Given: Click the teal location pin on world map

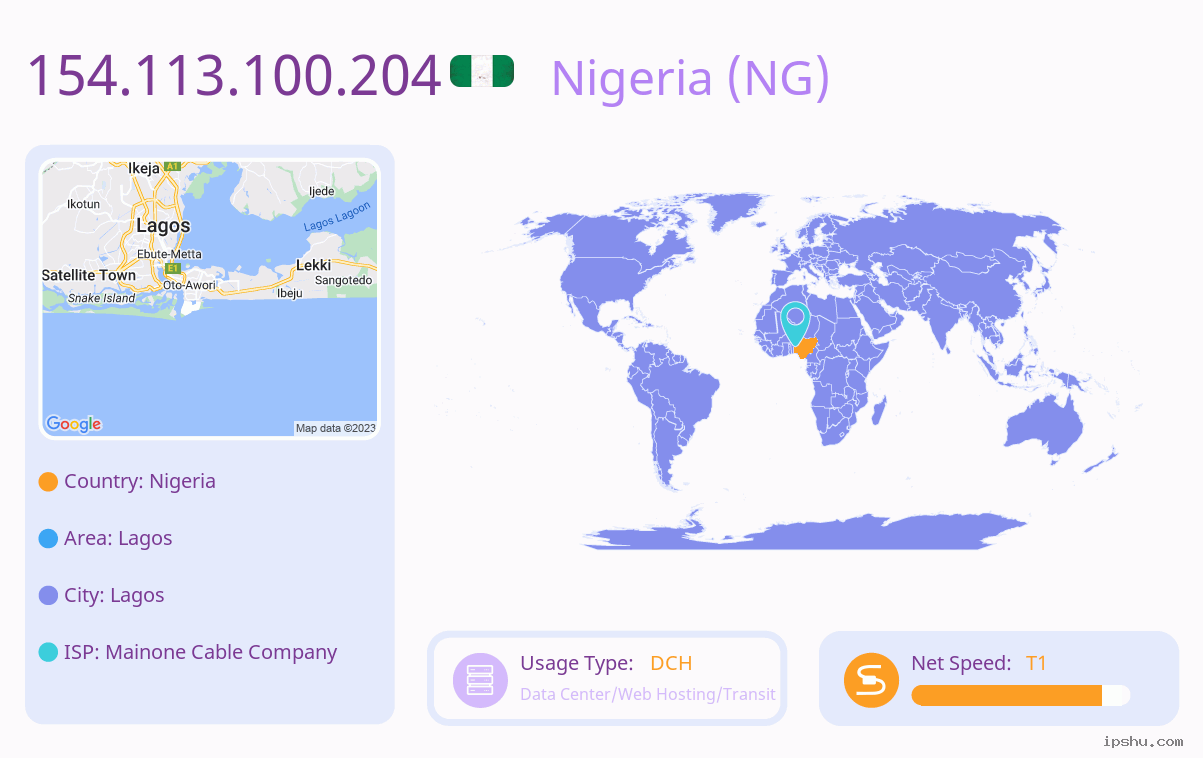Looking at the screenshot, I should [795, 322].
